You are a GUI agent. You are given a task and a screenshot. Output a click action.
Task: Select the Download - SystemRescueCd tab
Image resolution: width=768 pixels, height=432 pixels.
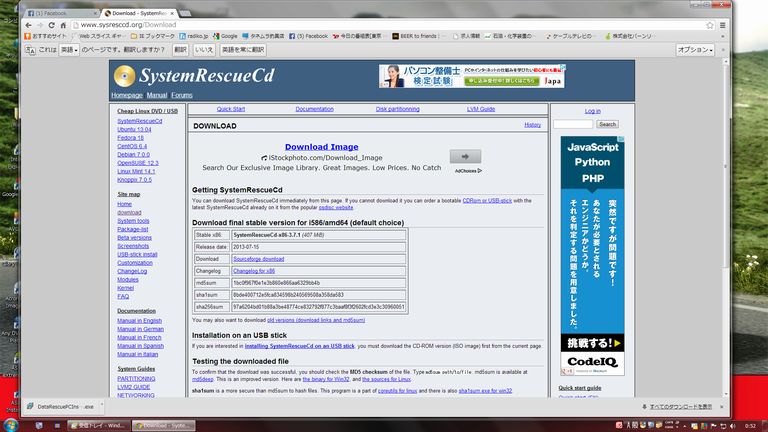coord(140,13)
